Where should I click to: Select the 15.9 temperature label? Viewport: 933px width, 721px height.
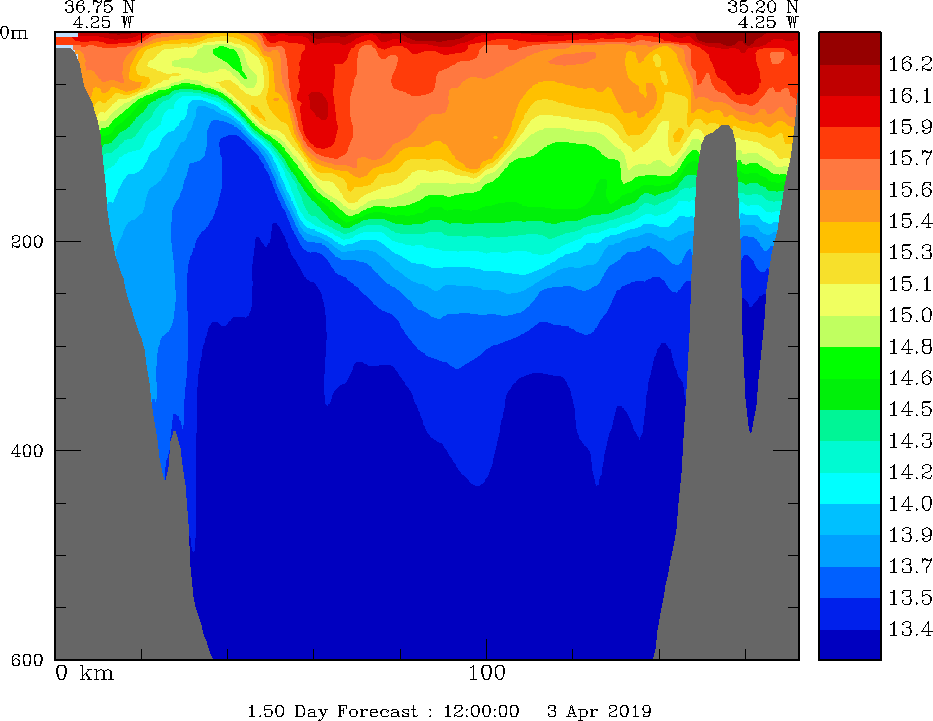tap(910, 127)
